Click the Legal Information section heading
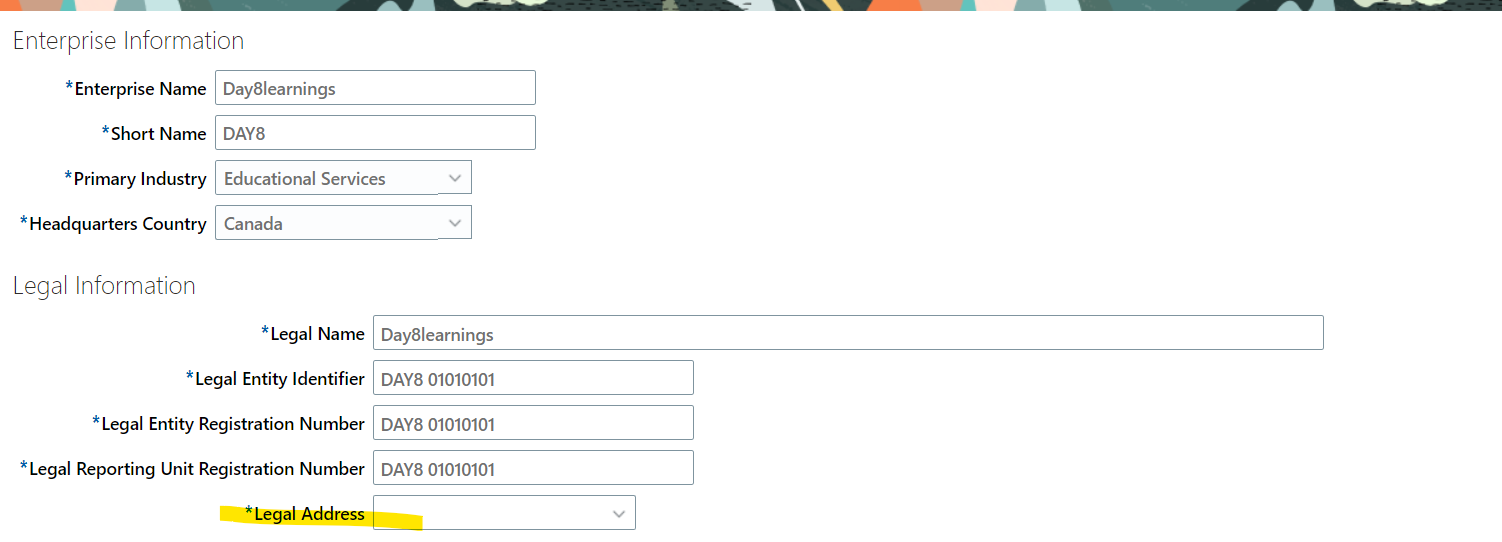Screen dimensions: 1502x542 104,286
